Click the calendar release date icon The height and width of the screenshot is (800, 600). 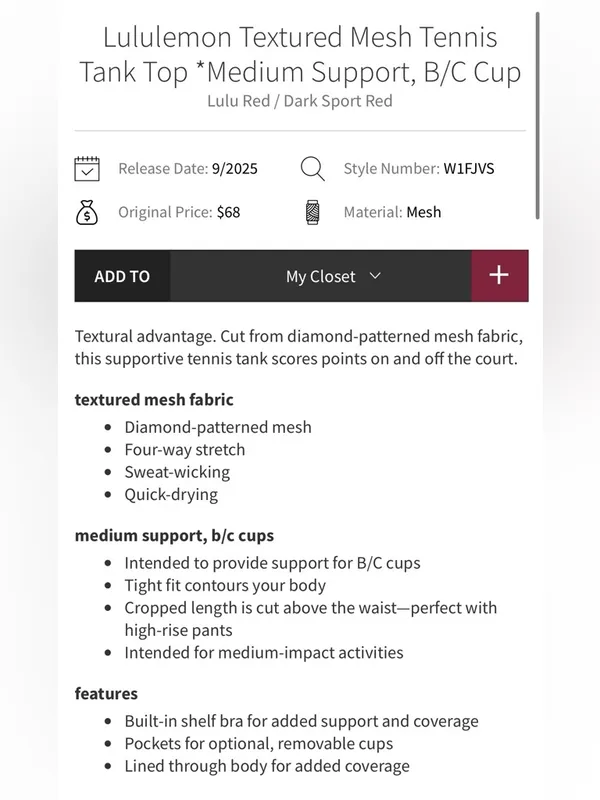pyautogui.click(x=87, y=169)
